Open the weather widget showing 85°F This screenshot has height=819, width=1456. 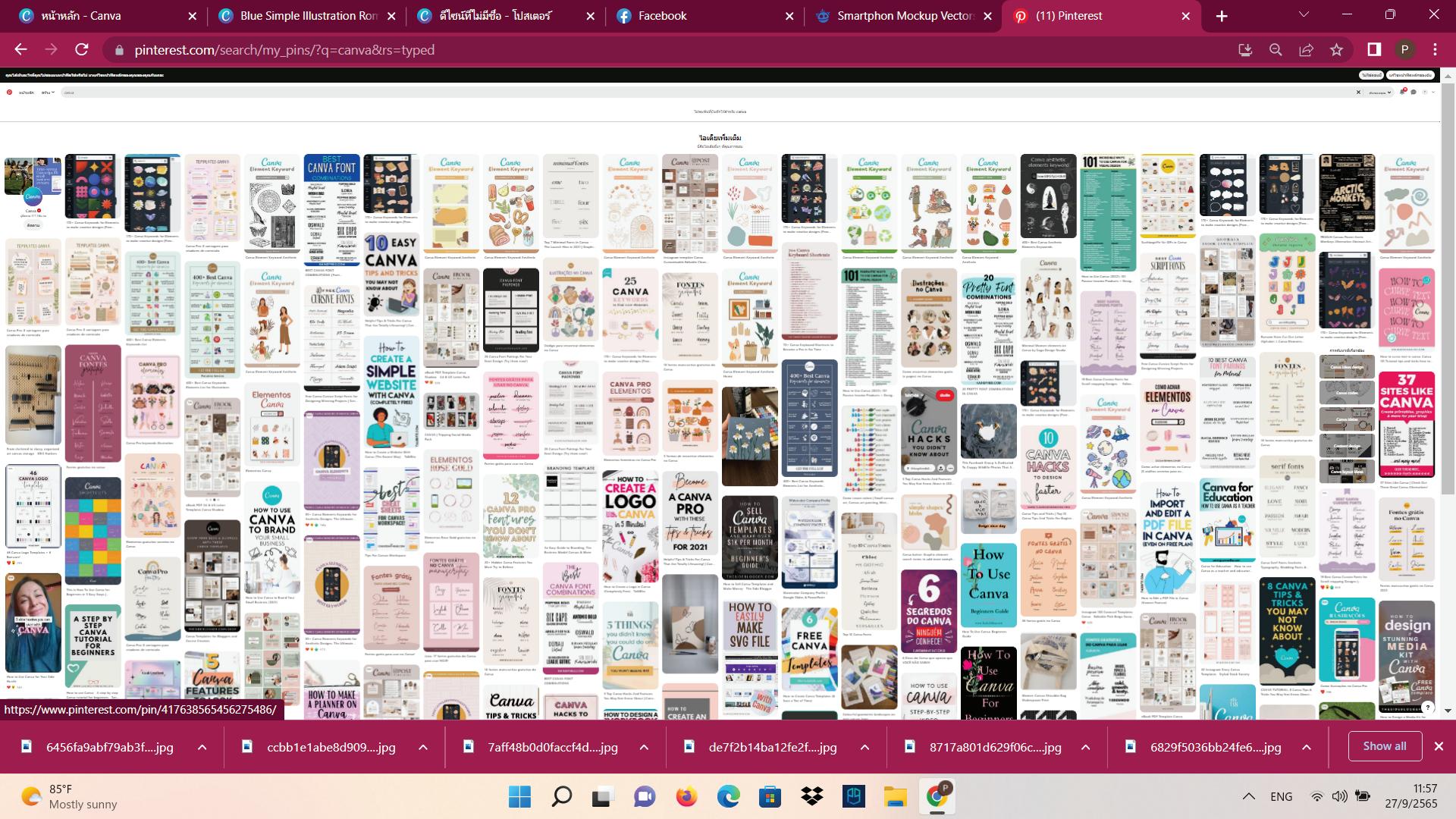point(68,796)
